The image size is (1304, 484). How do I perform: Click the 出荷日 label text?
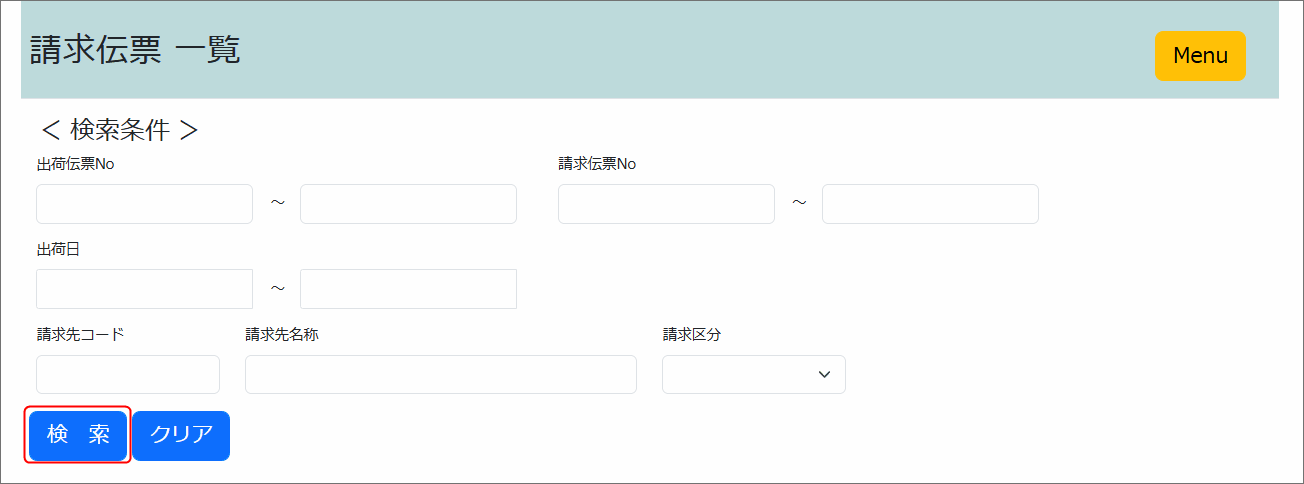click(x=58, y=249)
